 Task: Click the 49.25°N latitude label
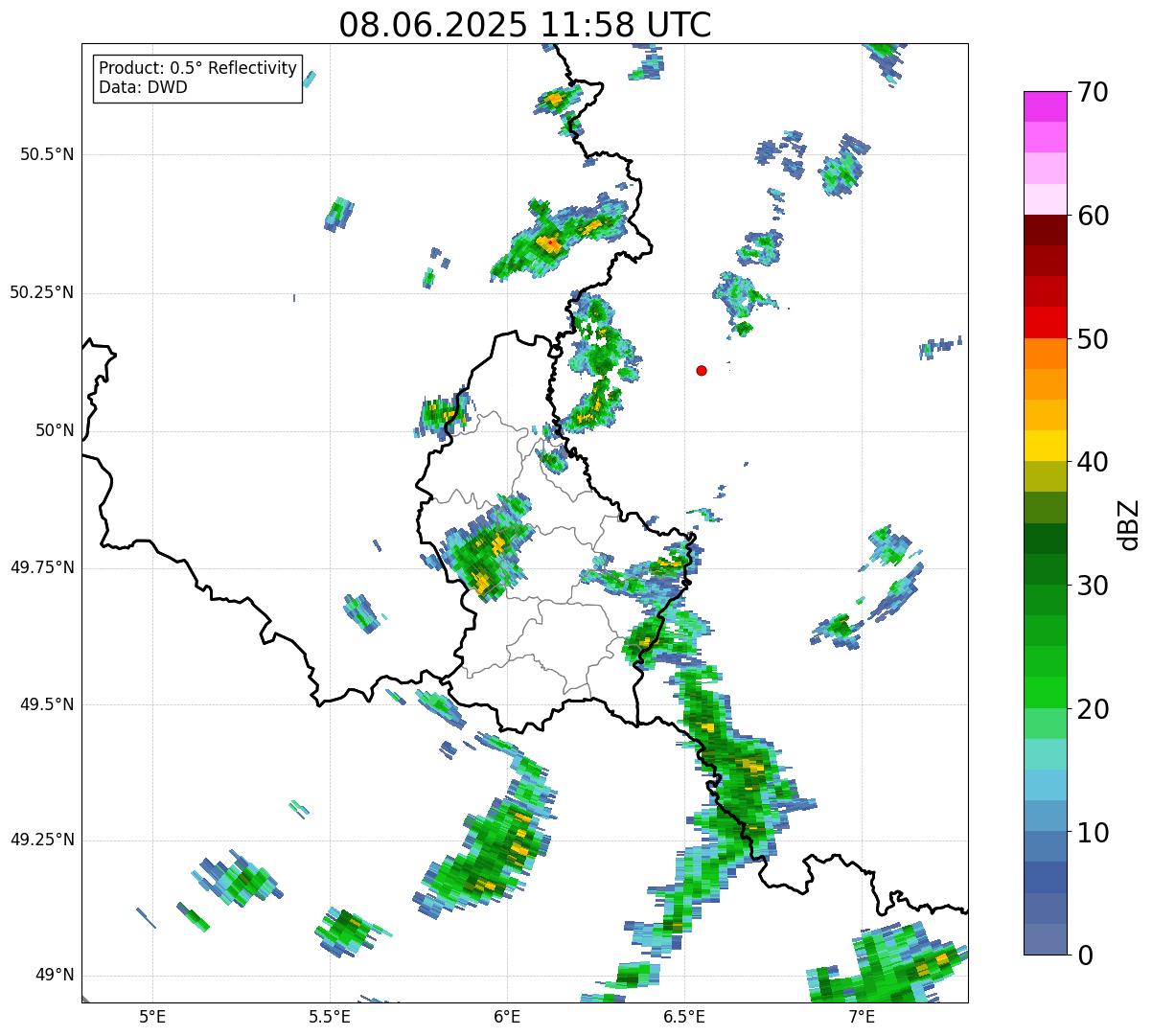click(x=42, y=840)
